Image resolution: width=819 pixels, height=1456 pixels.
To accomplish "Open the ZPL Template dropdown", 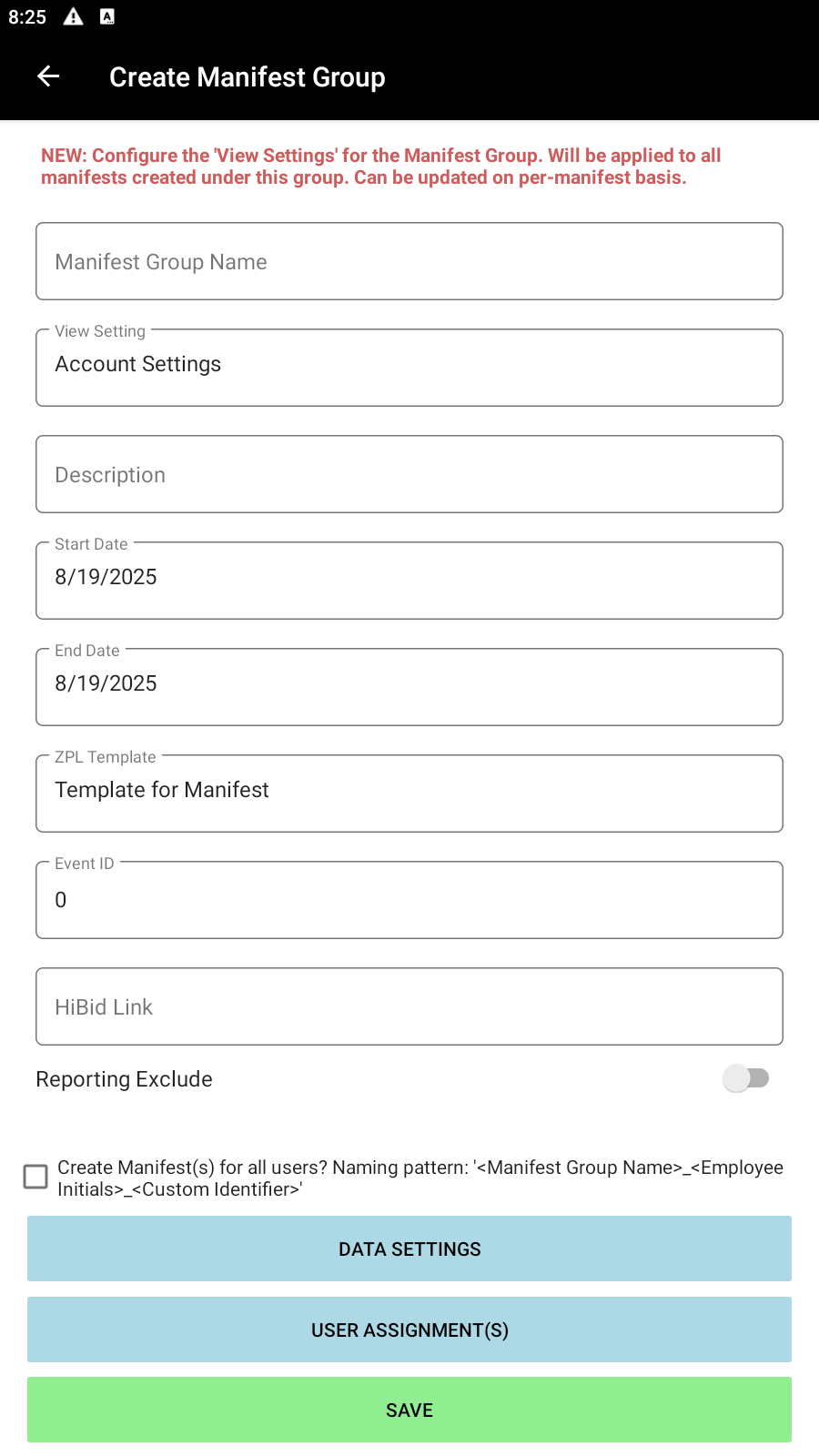I will (x=409, y=794).
